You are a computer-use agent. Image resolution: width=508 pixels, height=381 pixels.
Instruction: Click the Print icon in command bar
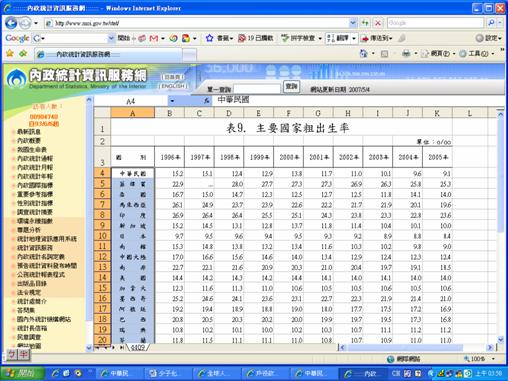pos(406,53)
